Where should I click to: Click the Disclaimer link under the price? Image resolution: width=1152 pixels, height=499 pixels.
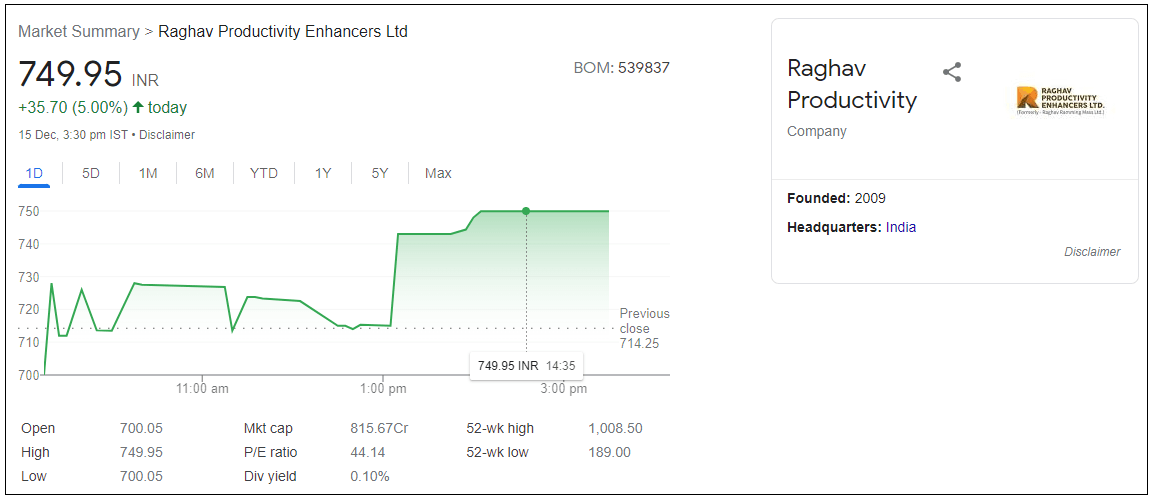pyautogui.click(x=167, y=135)
